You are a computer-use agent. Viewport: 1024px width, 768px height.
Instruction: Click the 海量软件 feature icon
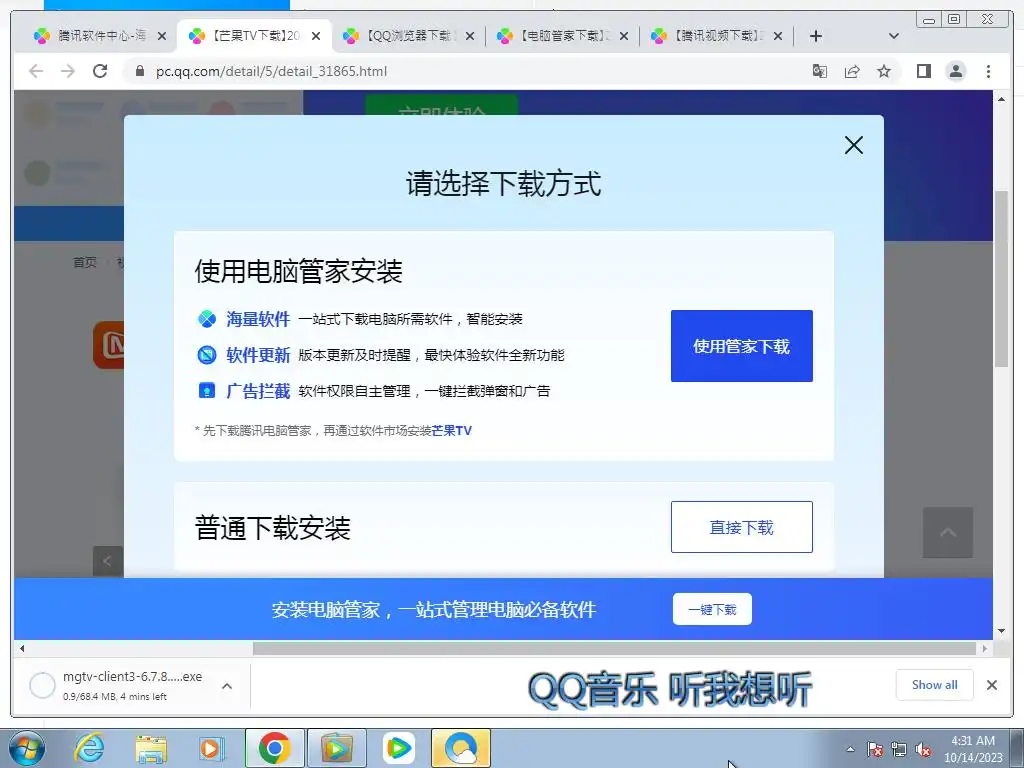[x=207, y=319]
